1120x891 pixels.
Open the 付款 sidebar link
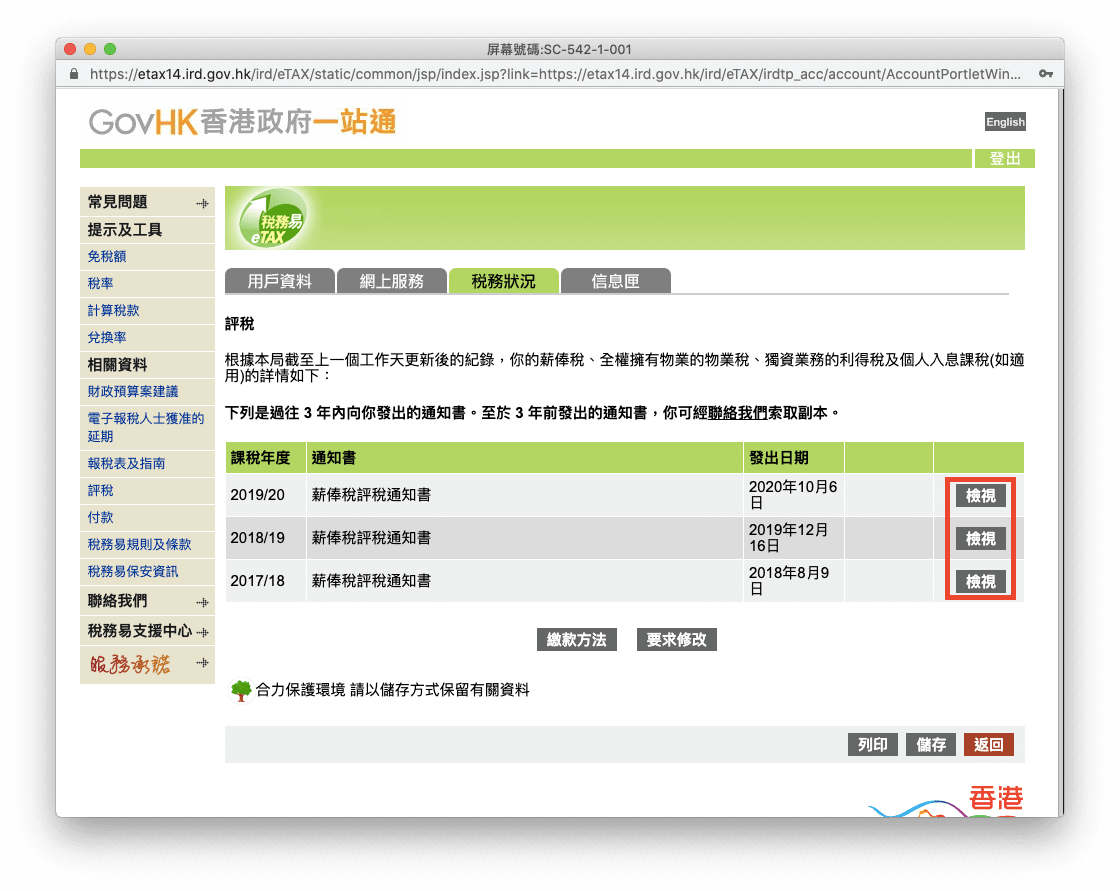(x=101, y=517)
